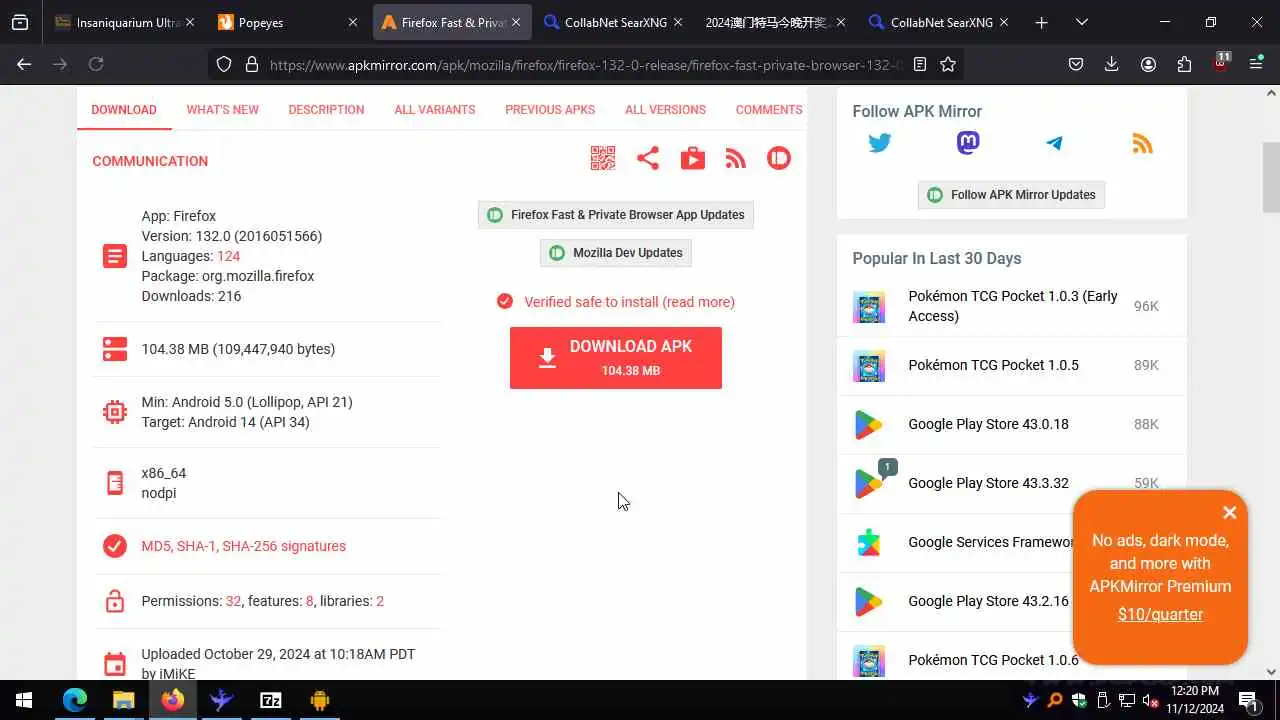This screenshot has height=720, width=1280.
Task: Click Firefox Fast & Private Browser App Updates
Action: pos(616,215)
